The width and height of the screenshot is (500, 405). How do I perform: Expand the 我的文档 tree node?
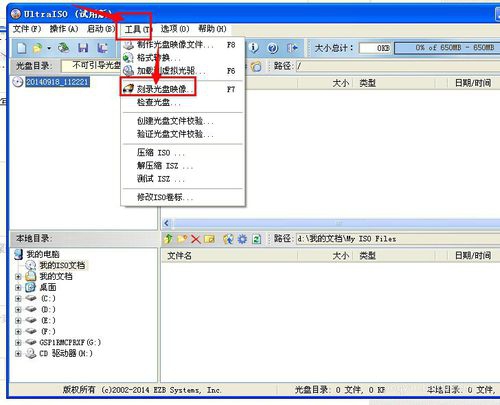(x=18, y=276)
